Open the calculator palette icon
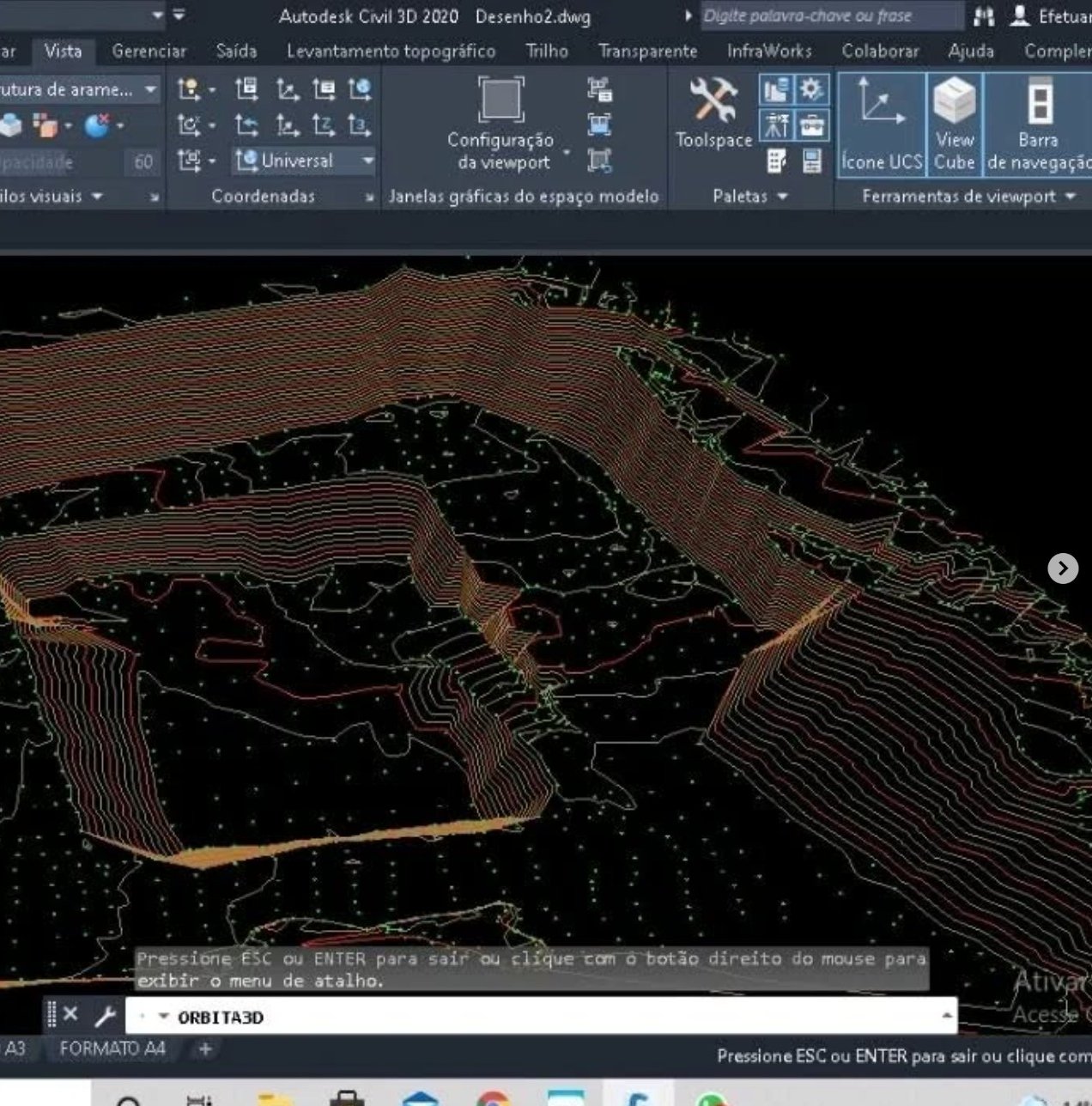Viewport: 1092px width, 1106px height. [811, 161]
